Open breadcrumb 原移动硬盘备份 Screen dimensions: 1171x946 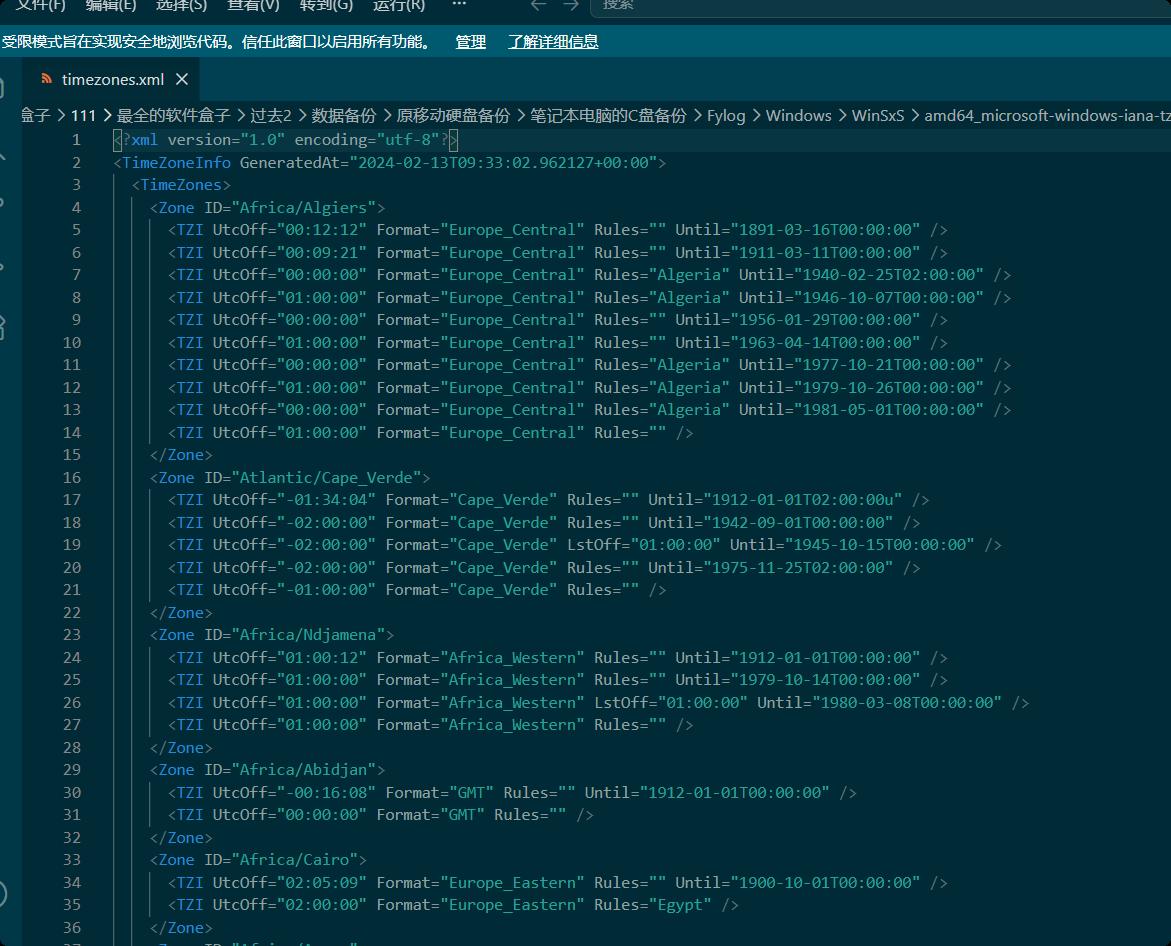(x=453, y=116)
